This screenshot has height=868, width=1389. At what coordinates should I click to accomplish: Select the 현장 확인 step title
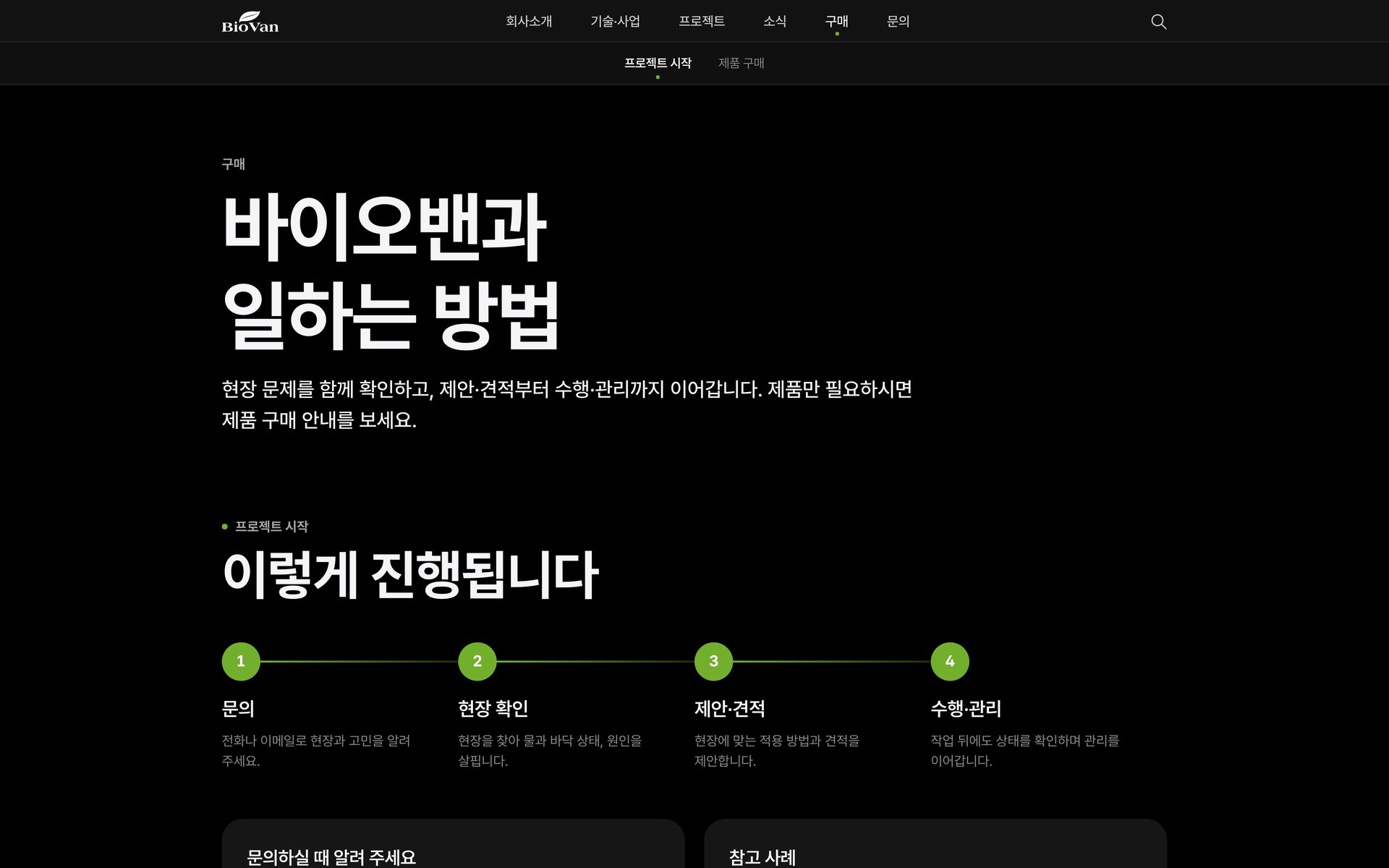click(x=493, y=708)
